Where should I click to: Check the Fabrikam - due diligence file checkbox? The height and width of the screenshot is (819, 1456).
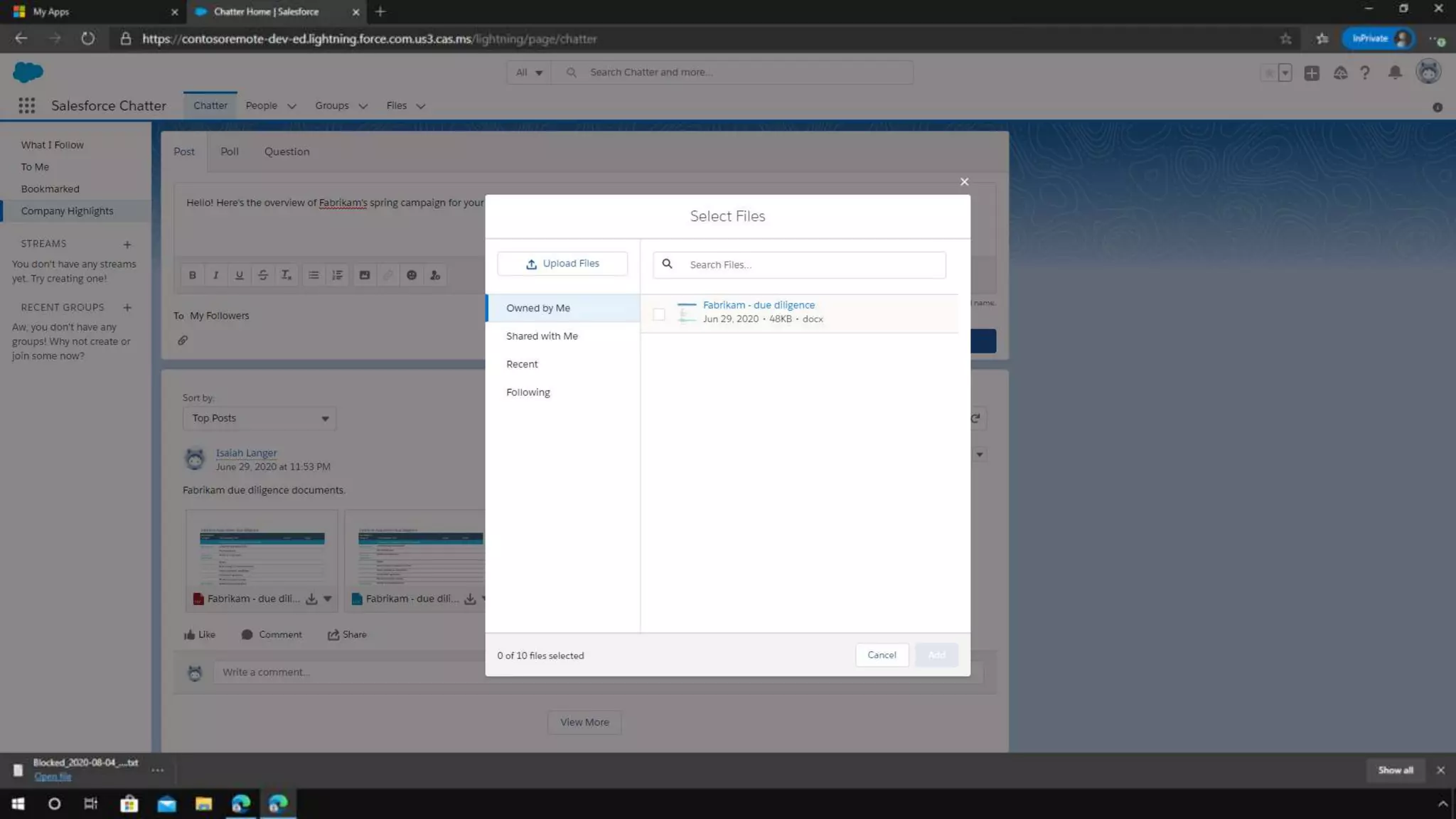(x=659, y=314)
